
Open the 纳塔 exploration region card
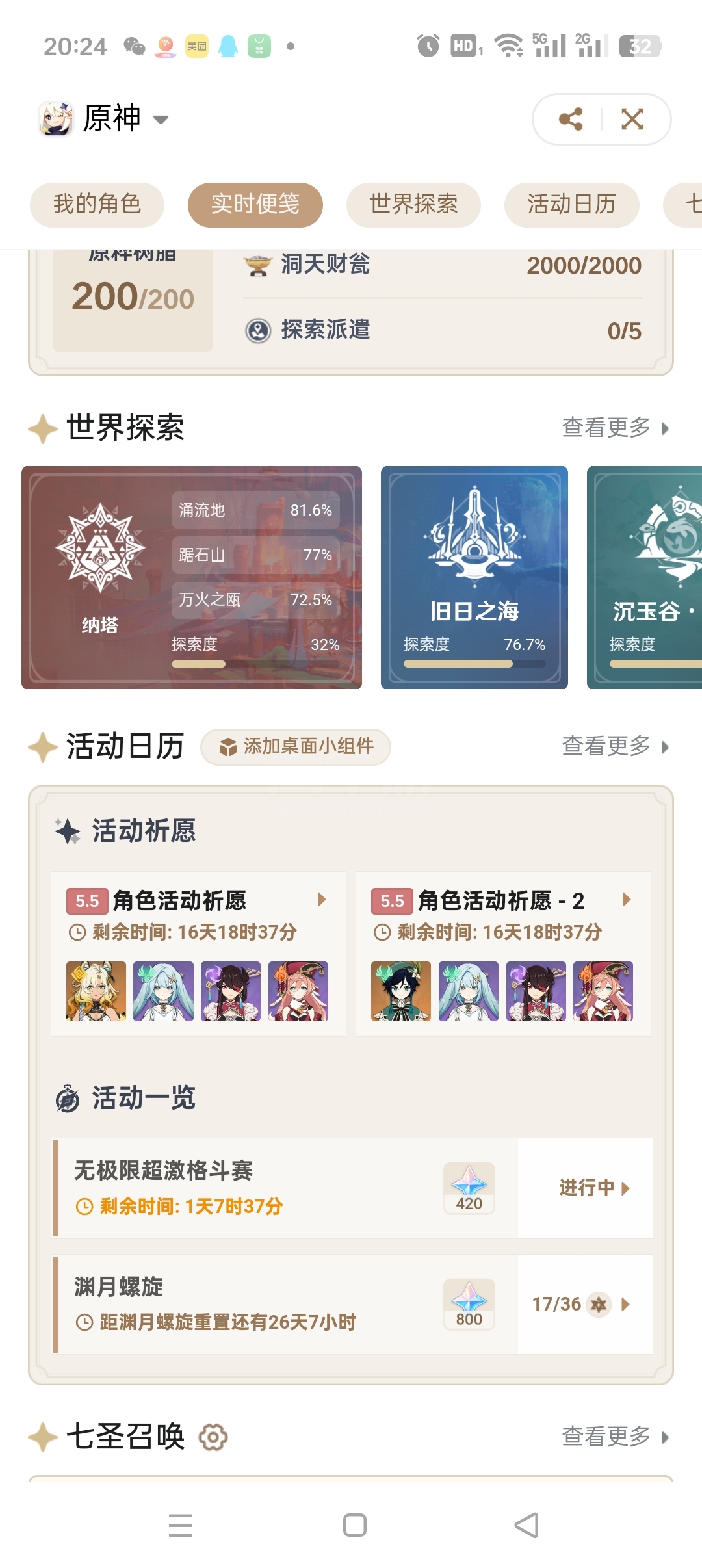(x=192, y=577)
